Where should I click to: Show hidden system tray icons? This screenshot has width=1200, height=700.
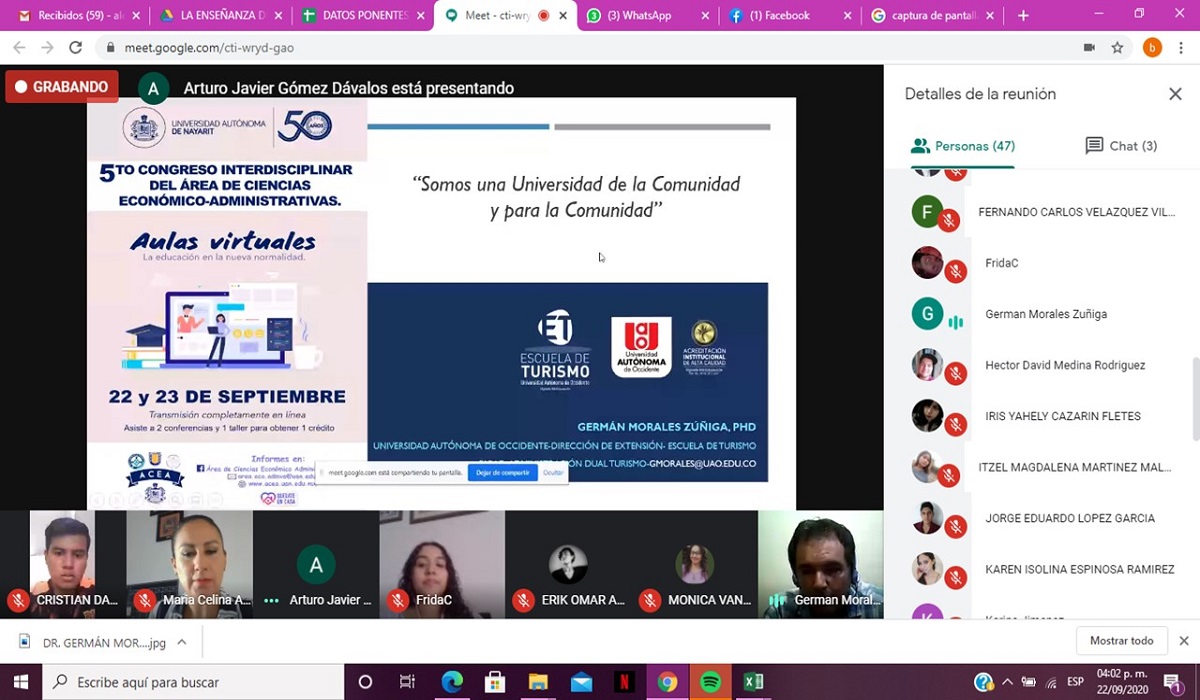click(x=1007, y=682)
